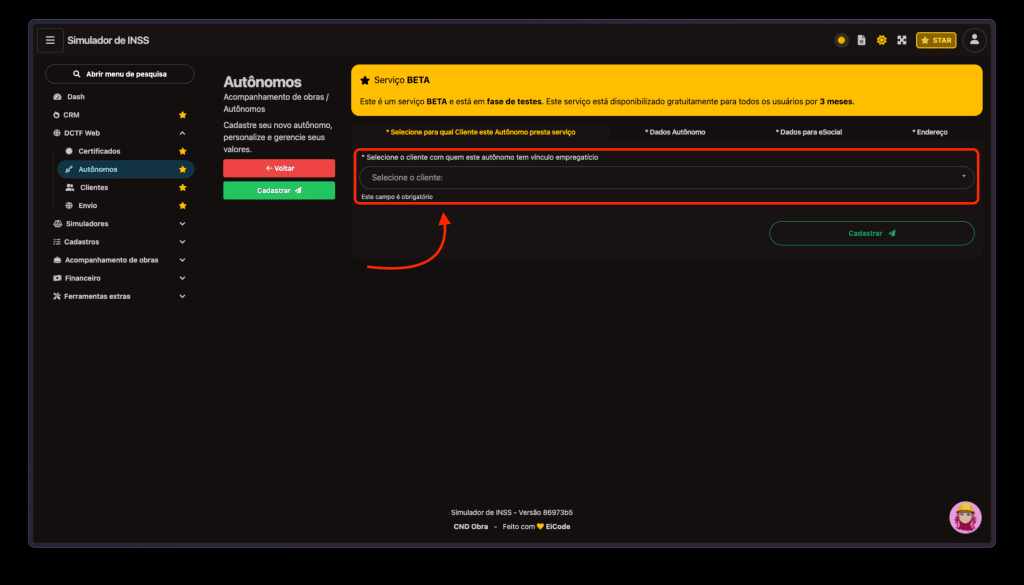
Task: Toggle the Certificados favorite star
Action: point(183,151)
